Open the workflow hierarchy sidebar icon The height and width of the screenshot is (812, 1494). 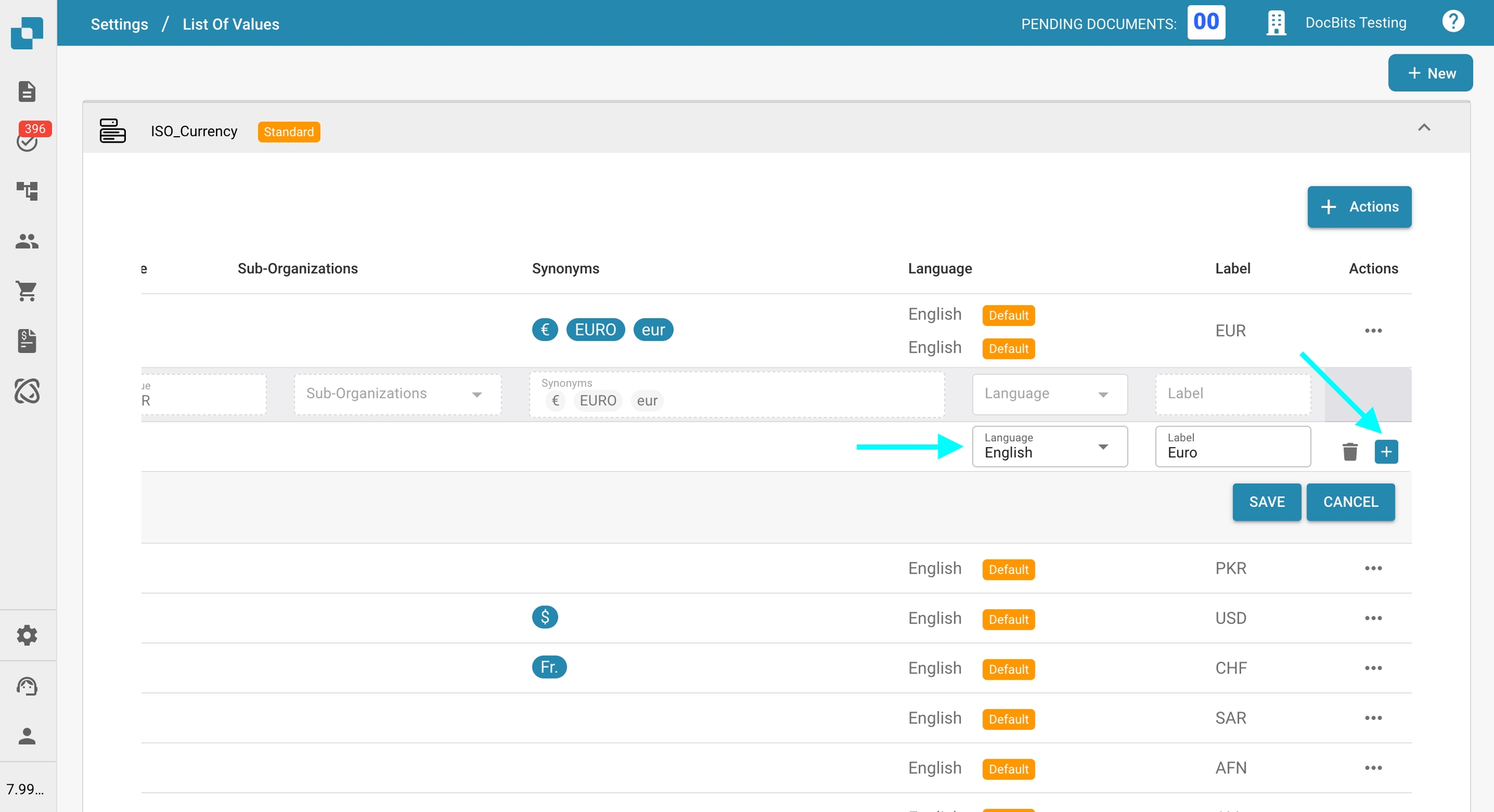(x=27, y=191)
